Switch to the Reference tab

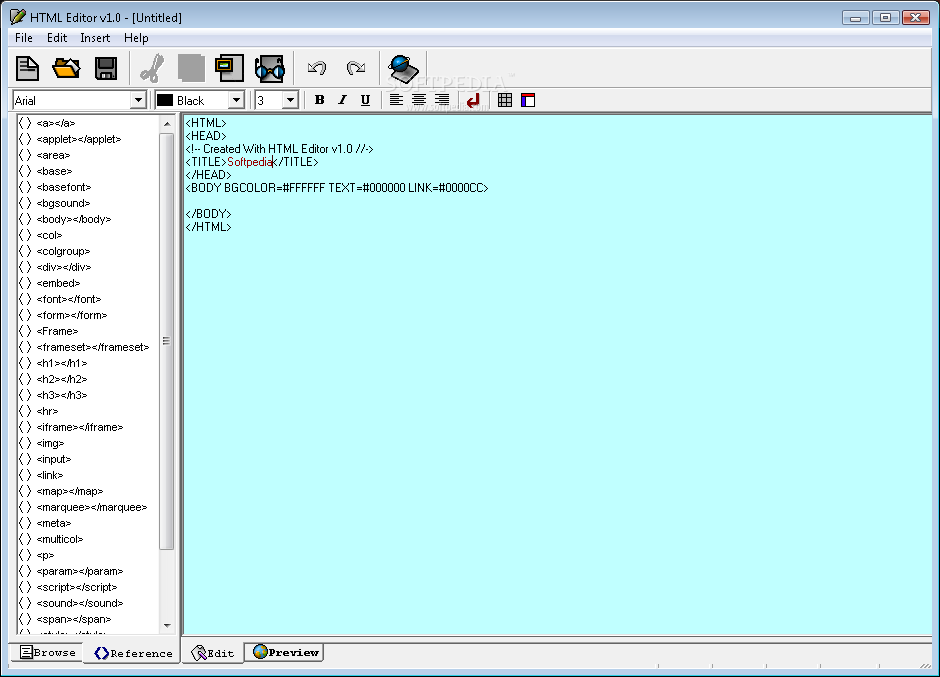[x=133, y=653]
